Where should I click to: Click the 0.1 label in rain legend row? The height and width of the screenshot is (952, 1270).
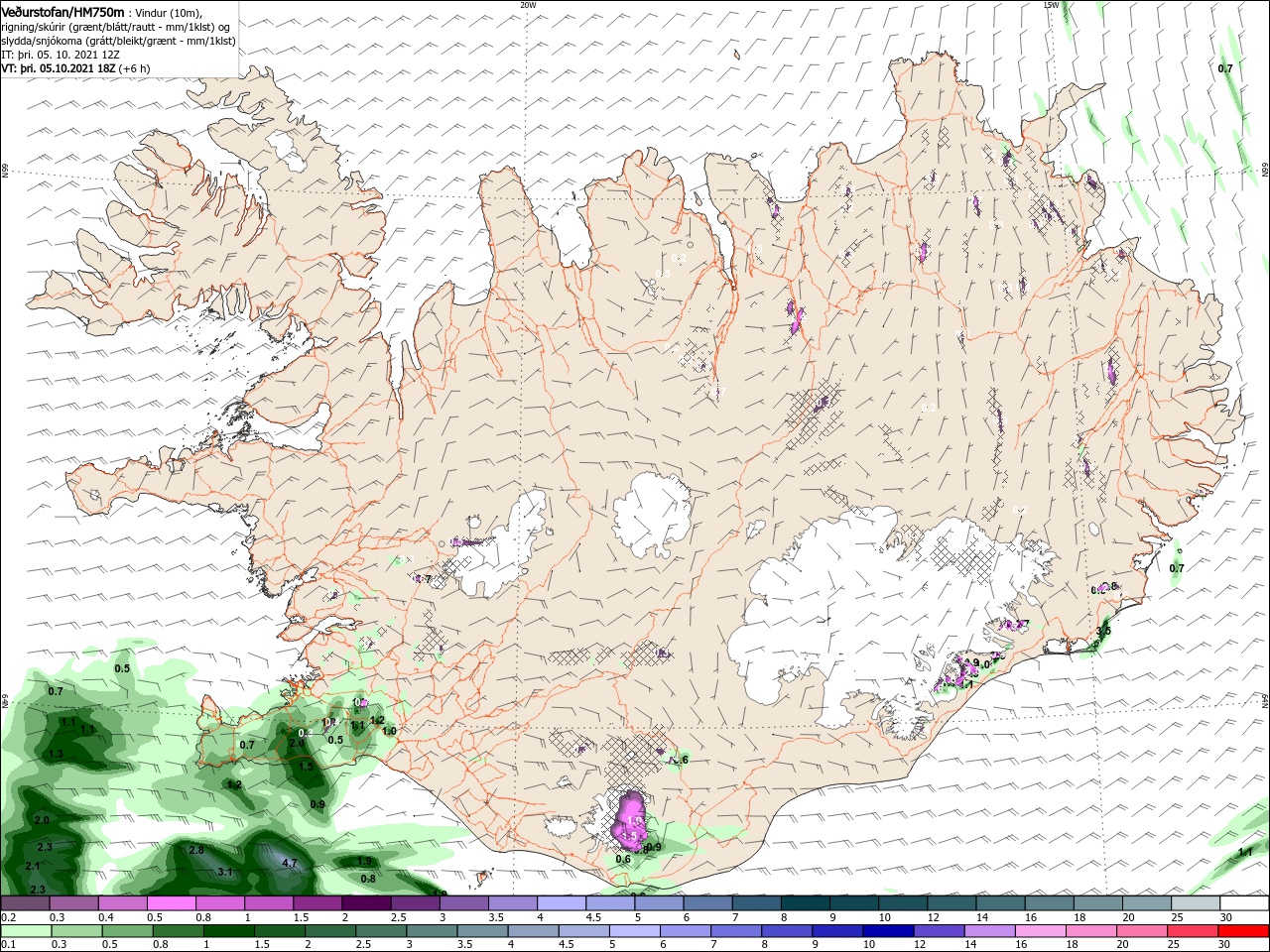coord(8,945)
